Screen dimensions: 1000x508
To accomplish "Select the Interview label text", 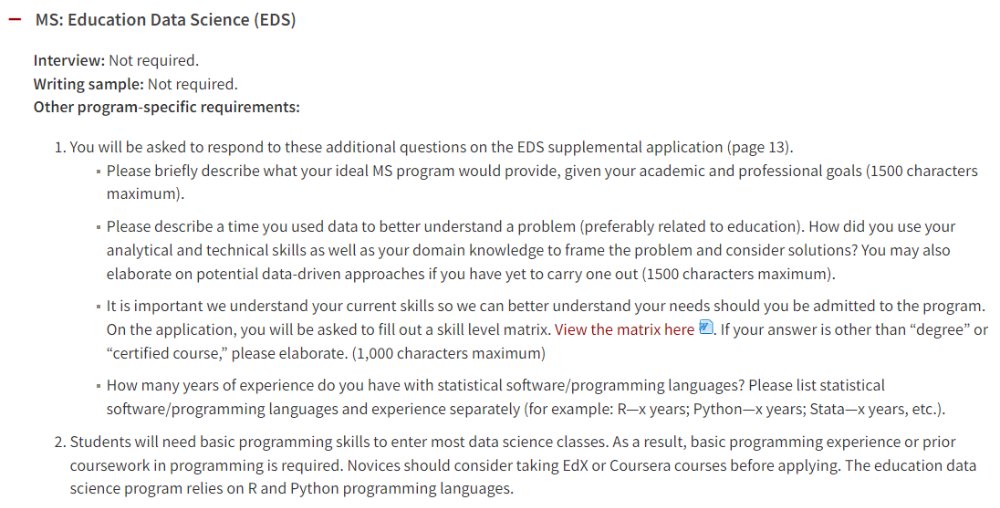I will tap(69, 61).
